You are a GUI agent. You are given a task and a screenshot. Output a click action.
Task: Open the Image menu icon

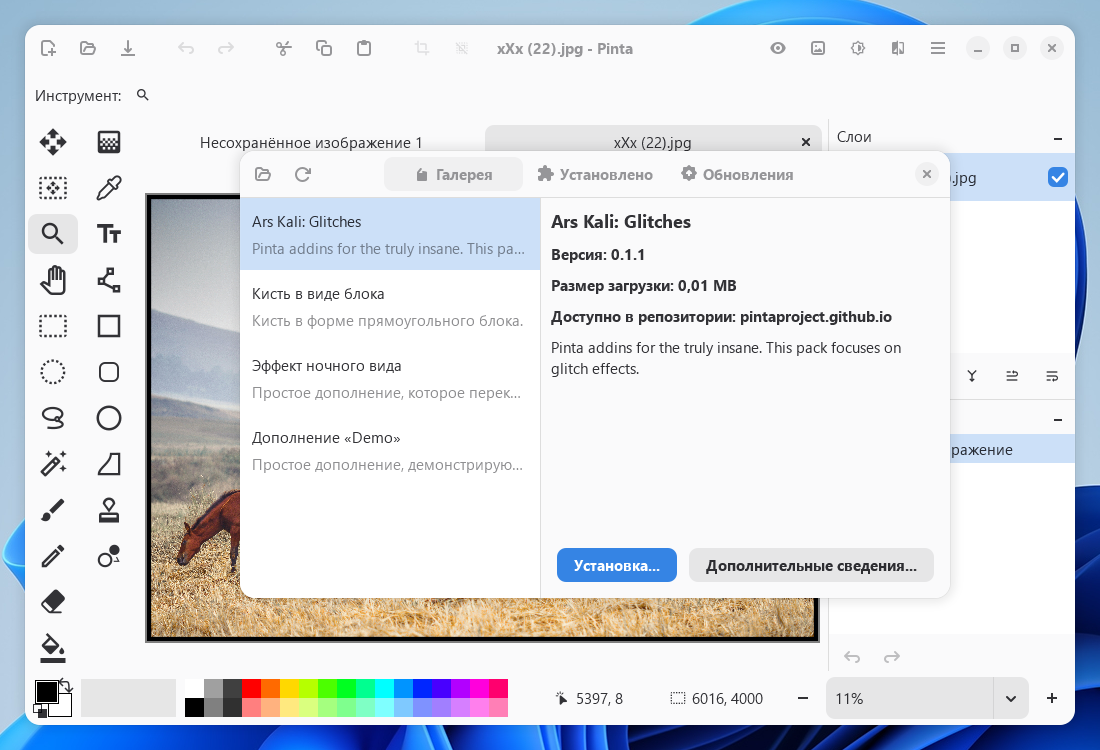pyautogui.click(x=817, y=48)
